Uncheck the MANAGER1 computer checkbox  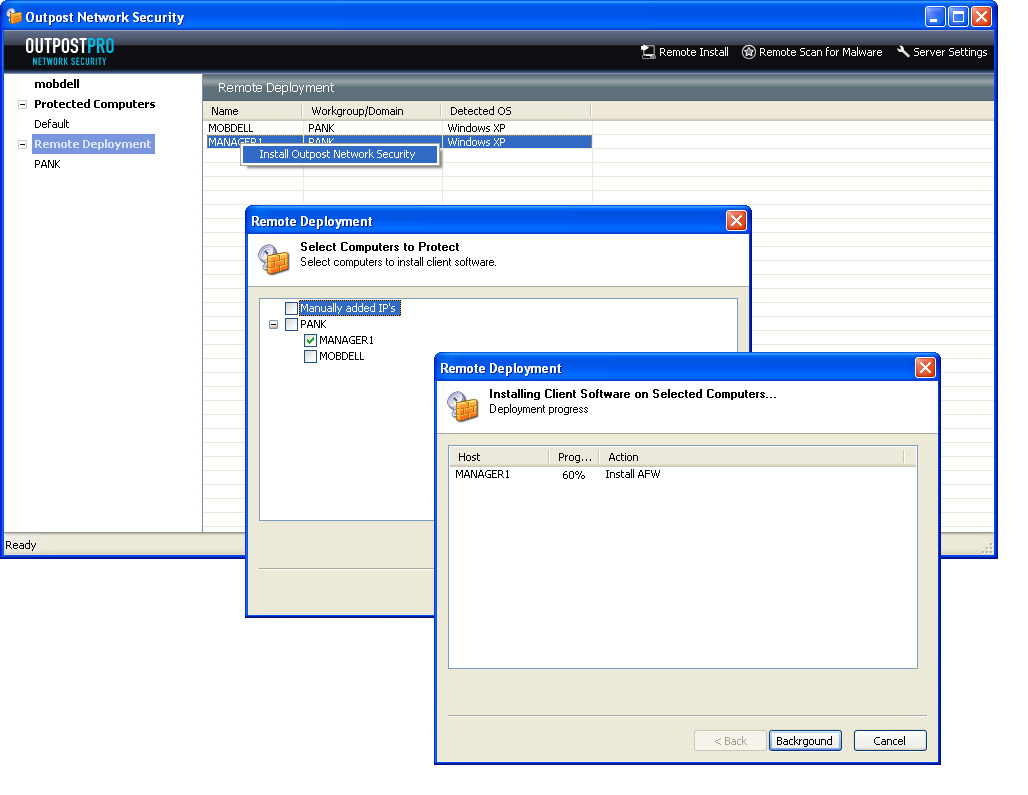[310, 340]
